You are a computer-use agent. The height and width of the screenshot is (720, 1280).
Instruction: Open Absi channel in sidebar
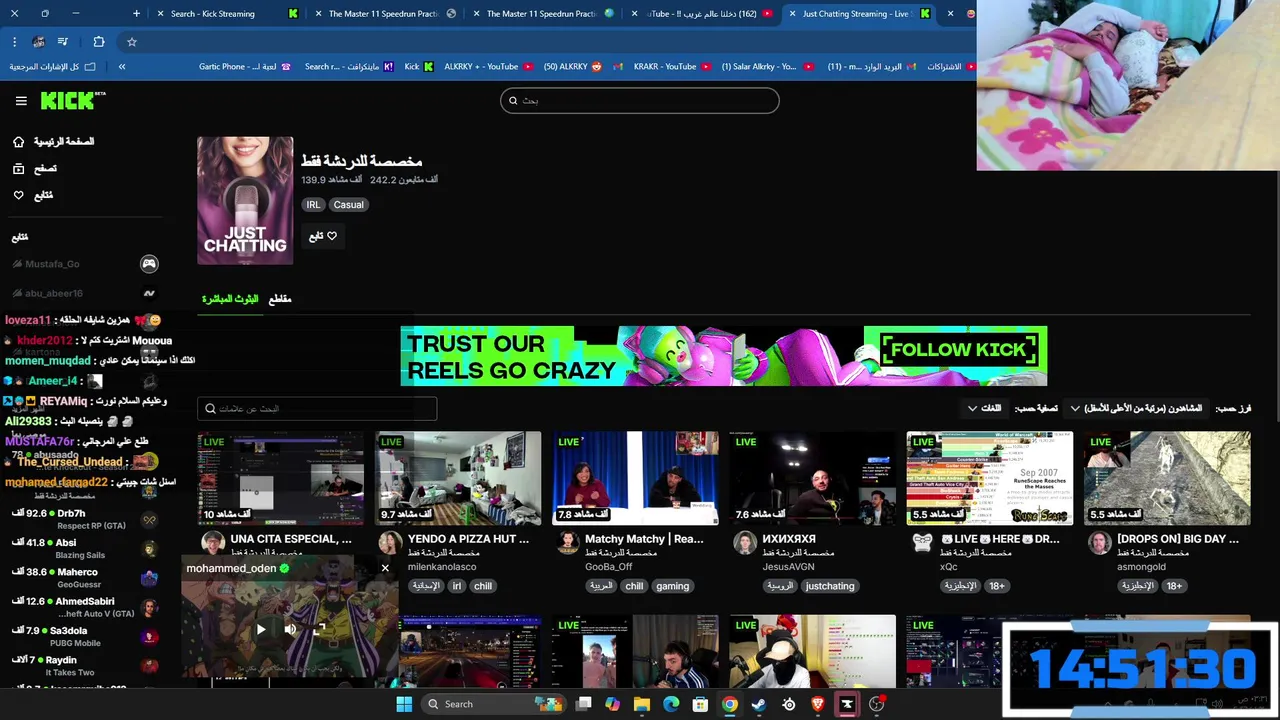(85, 548)
